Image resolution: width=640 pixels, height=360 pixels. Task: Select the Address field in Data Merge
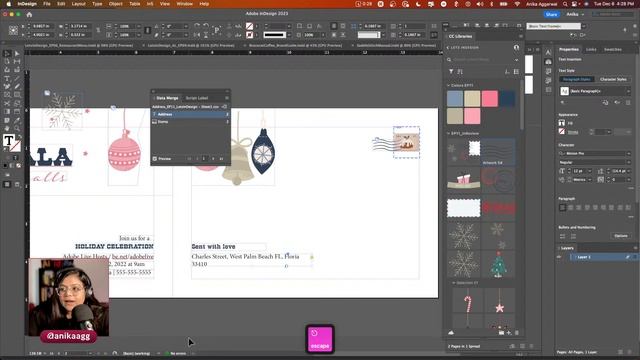tap(190, 114)
